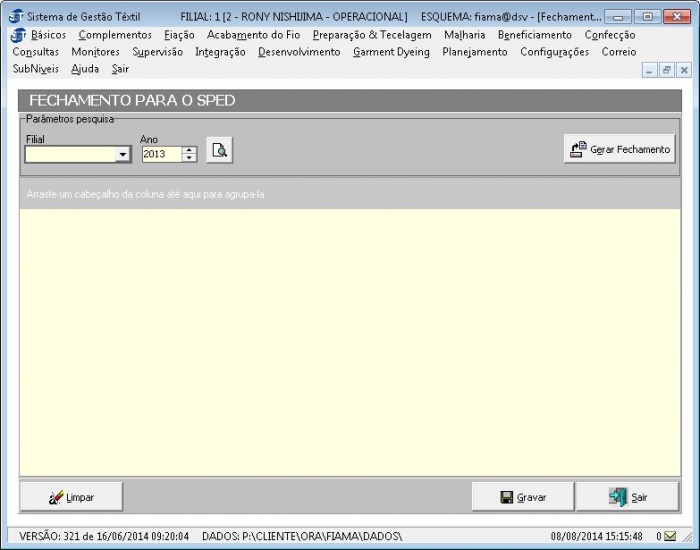Open the Planejamento menu
This screenshot has width=700, height=550.
click(x=475, y=52)
